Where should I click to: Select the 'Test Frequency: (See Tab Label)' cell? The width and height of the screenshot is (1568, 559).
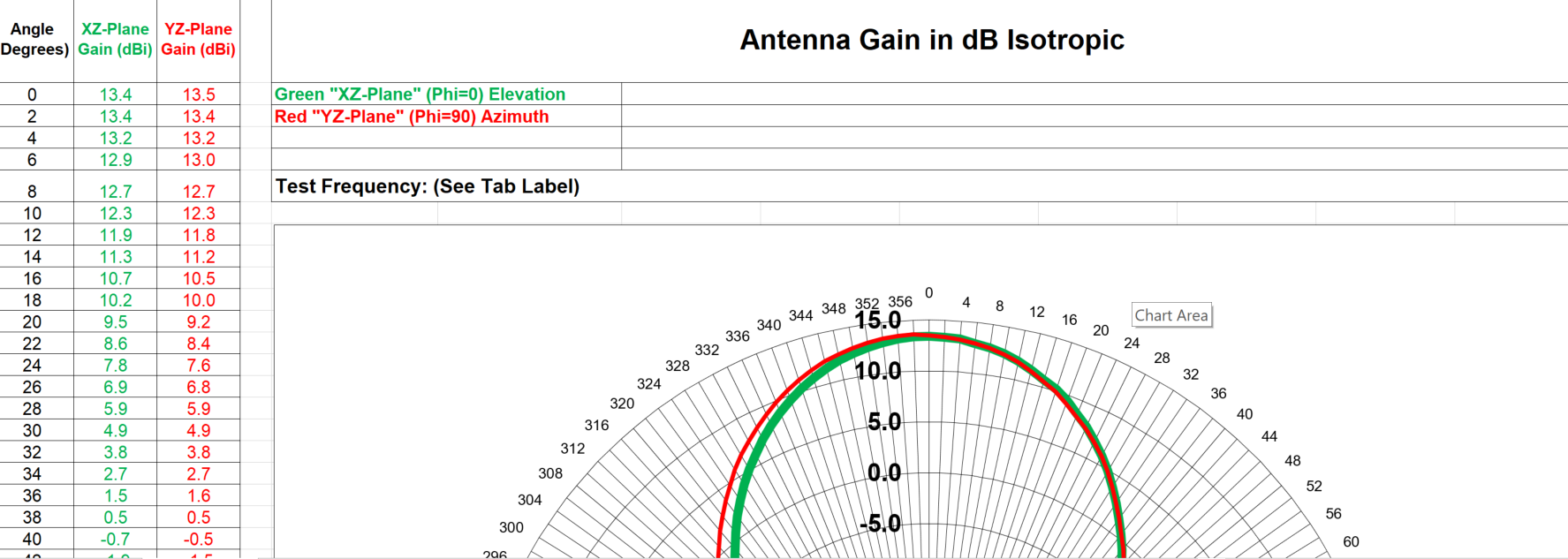pos(920,186)
